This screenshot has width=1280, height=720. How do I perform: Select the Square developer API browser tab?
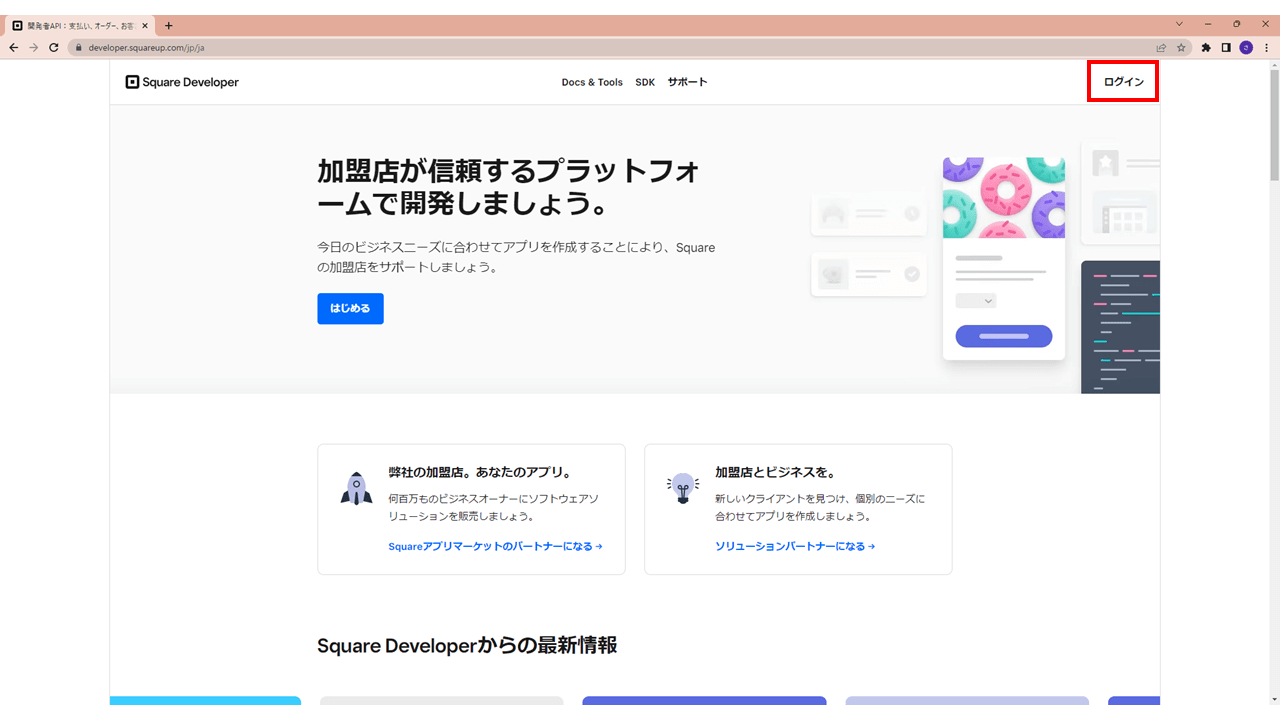coord(81,25)
